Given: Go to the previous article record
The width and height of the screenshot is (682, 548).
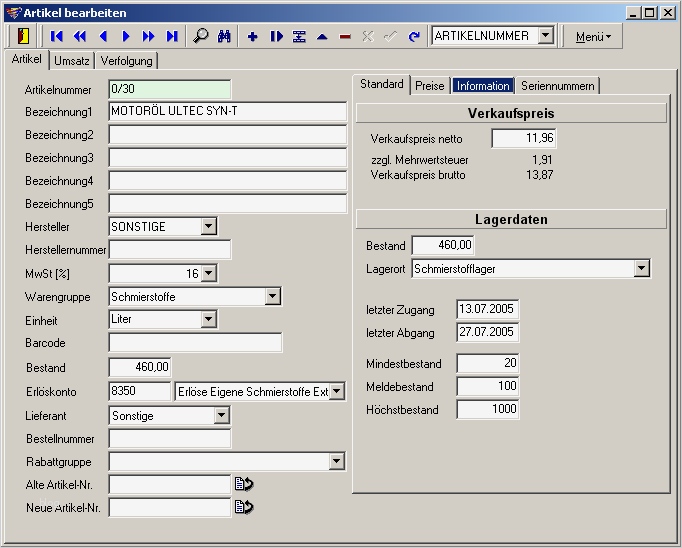Looking at the screenshot, I should pyautogui.click(x=103, y=36).
